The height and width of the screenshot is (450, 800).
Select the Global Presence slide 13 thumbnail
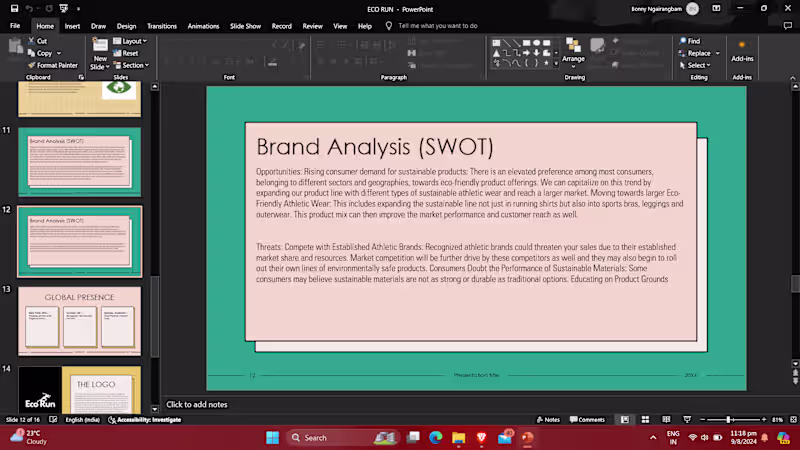80,320
